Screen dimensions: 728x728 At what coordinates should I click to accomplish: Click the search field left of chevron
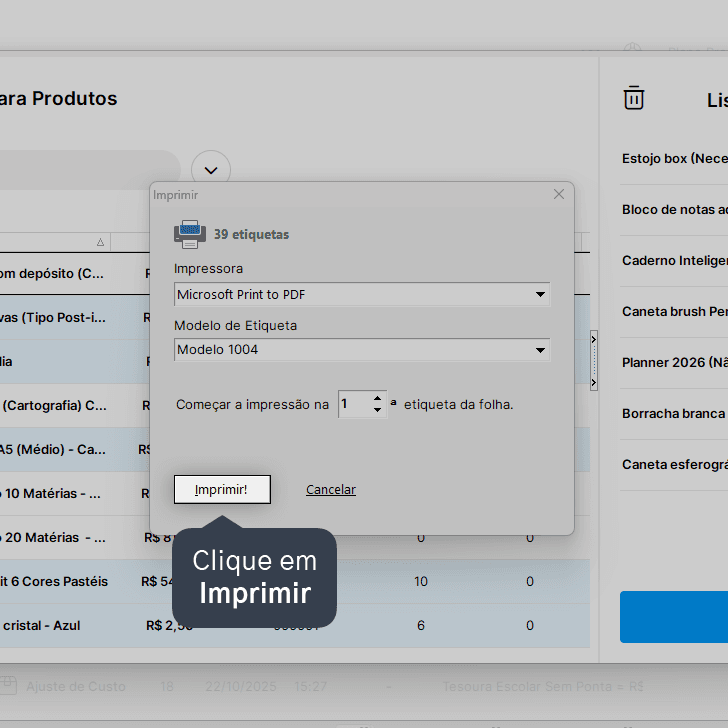[x=90, y=170]
